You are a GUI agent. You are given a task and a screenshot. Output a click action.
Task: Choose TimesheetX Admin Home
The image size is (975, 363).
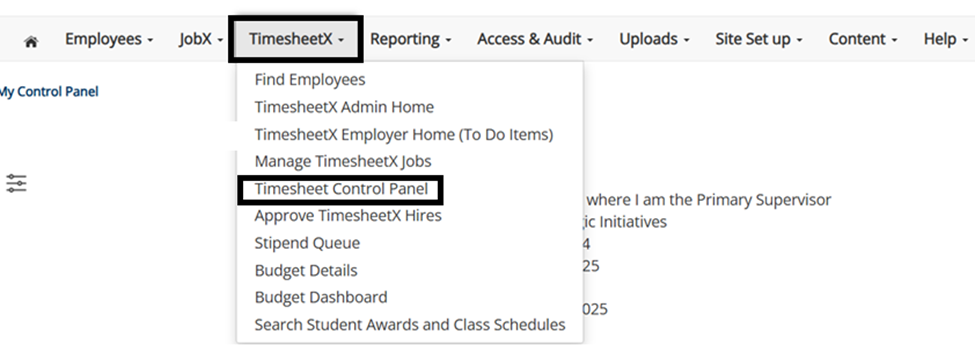[x=344, y=107]
